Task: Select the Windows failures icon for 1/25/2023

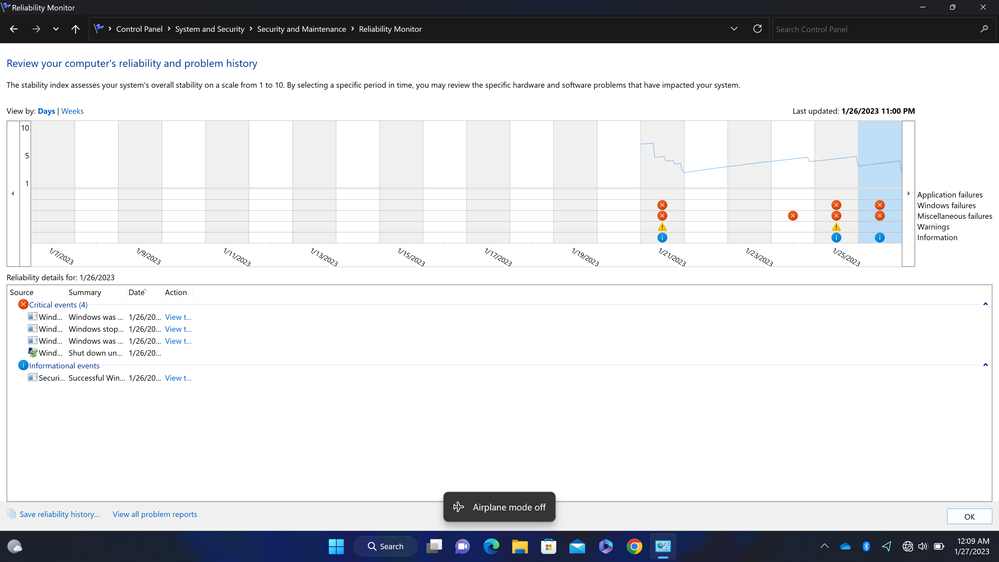Action: click(836, 205)
